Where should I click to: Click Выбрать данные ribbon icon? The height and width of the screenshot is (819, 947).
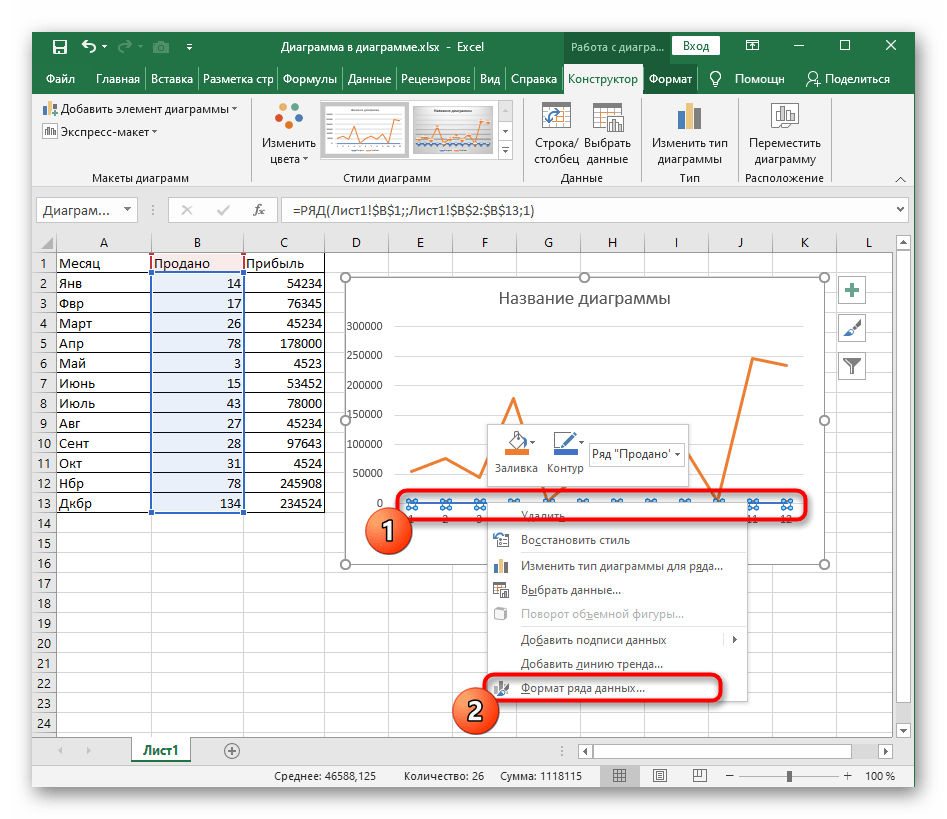[x=607, y=134]
